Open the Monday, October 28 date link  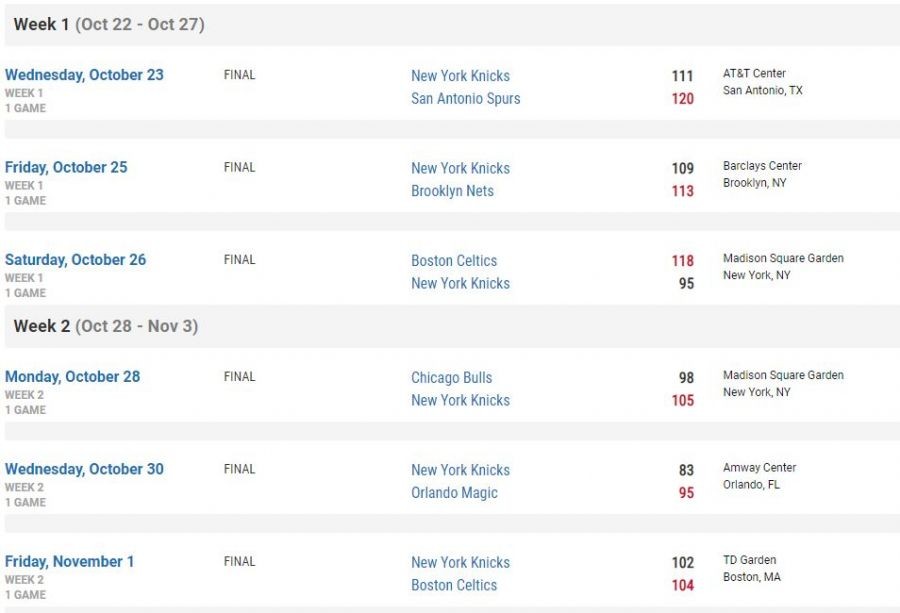[72, 377]
